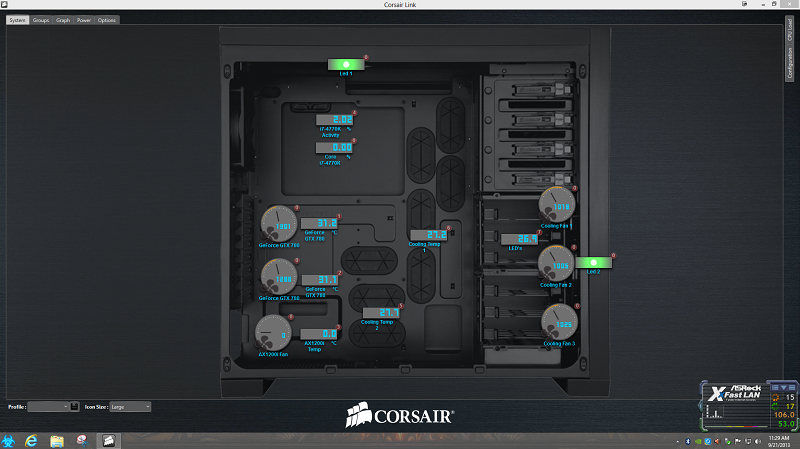This screenshot has width=800, height=449.
Task: Click the taskbar clock showing 11:29 AM
Action: [x=779, y=441]
